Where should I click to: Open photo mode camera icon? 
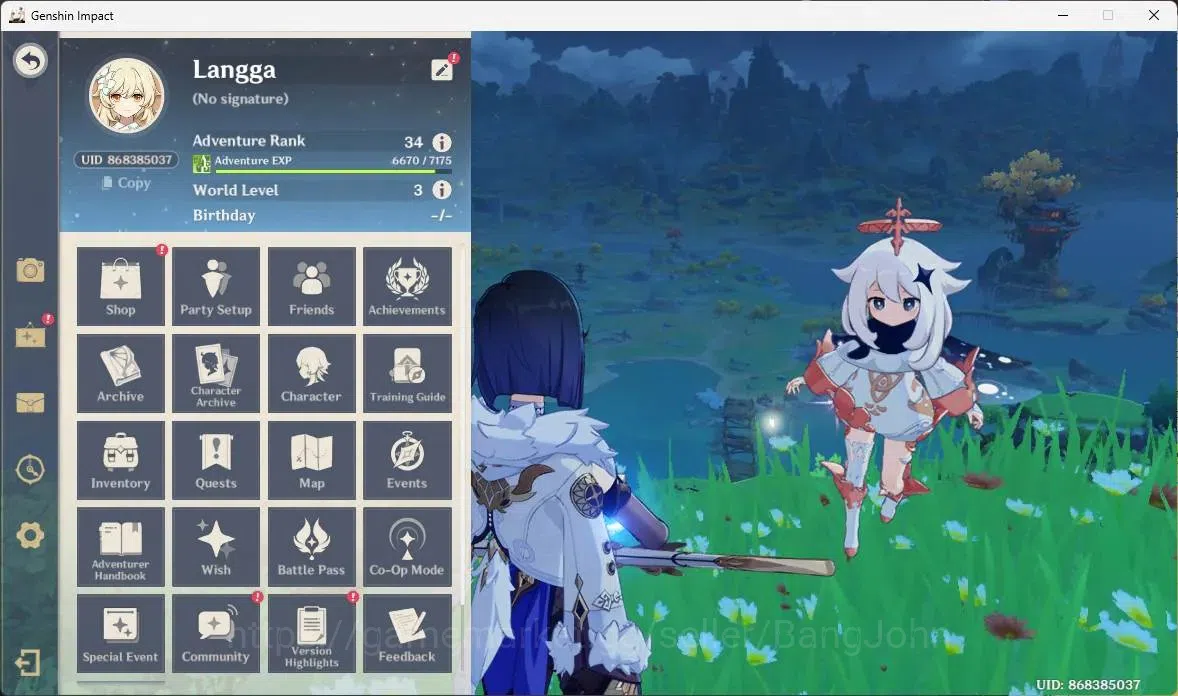[x=30, y=269]
